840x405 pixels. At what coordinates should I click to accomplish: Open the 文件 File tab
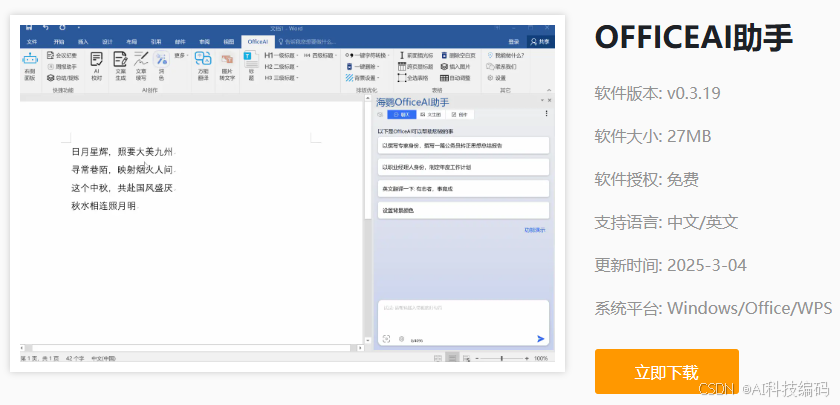[32, 41]
